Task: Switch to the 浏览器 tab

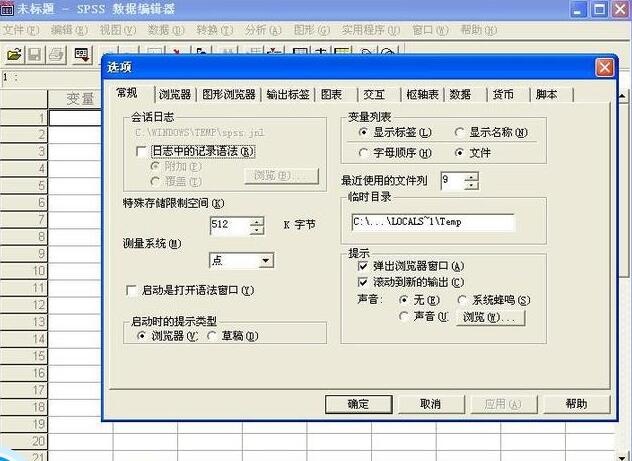Action: coord(175,95)
